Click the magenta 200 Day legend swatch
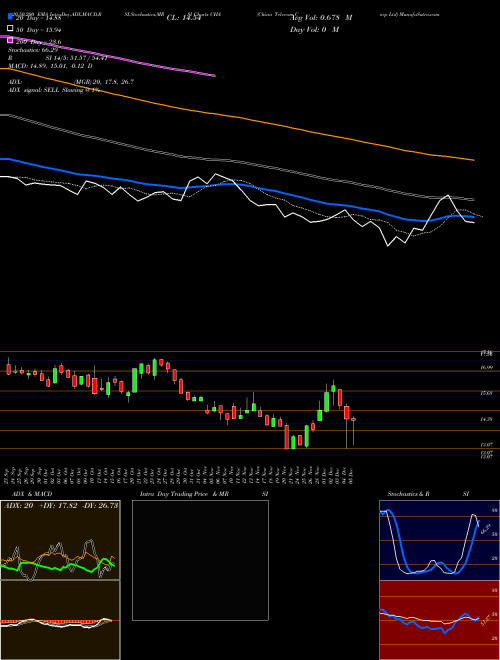This screenshot has height=660, width=500. (11, 41)
